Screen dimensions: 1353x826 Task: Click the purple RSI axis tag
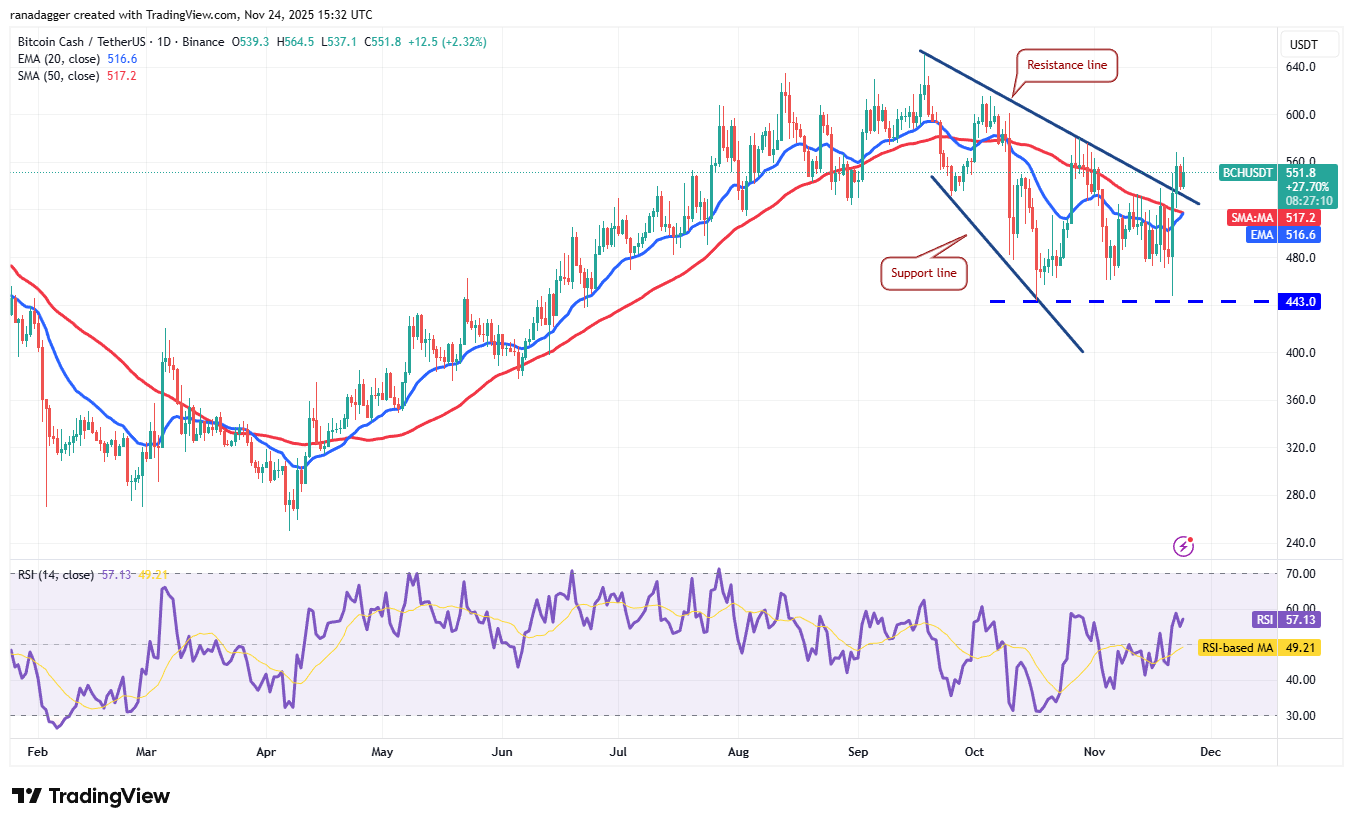point(1264,620)
